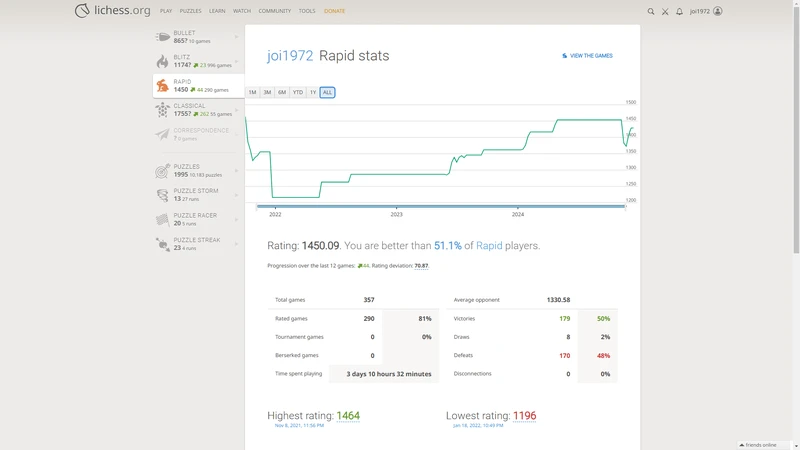Expand the Puzzle Racer entry arrow

coord(236,219)
